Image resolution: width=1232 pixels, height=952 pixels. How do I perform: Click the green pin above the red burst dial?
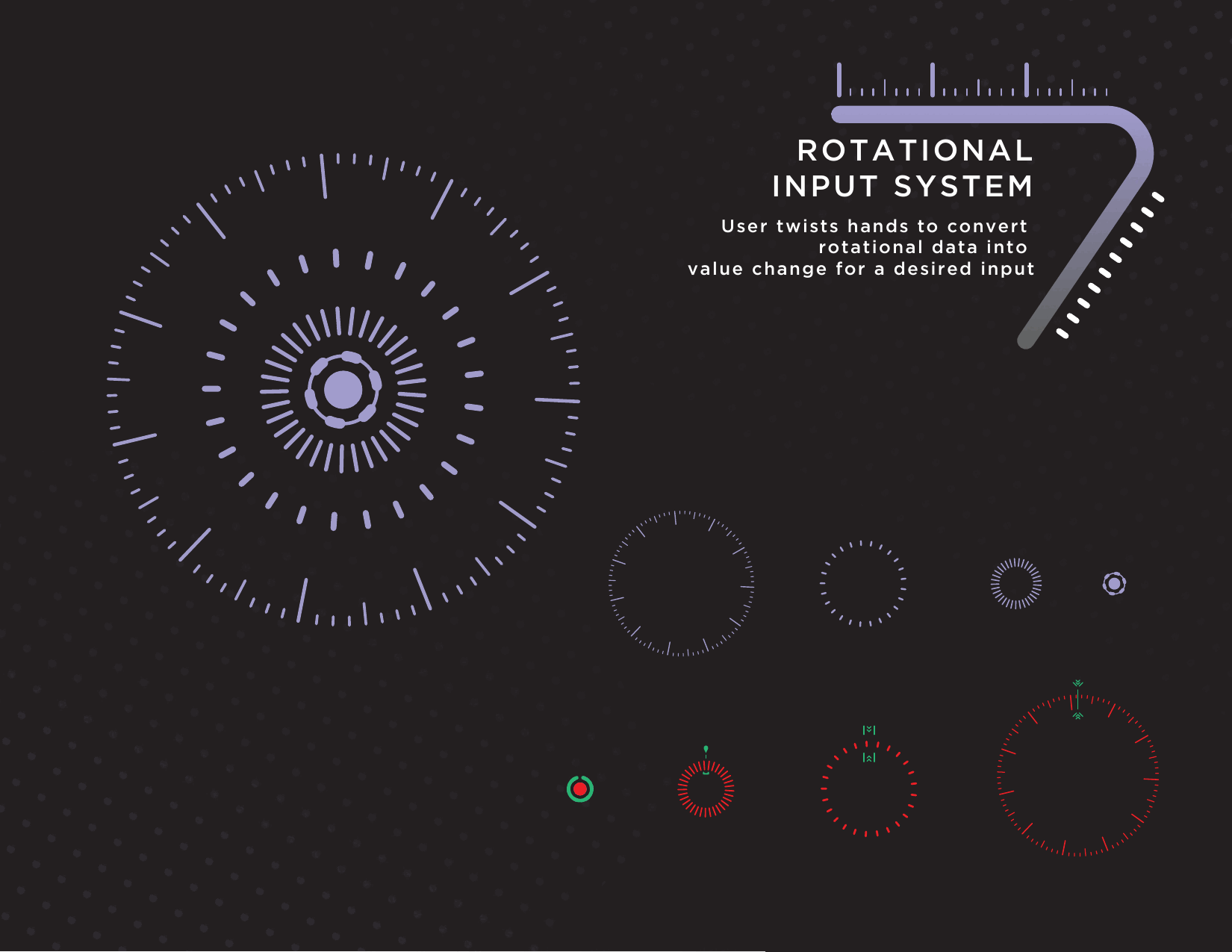706,749
